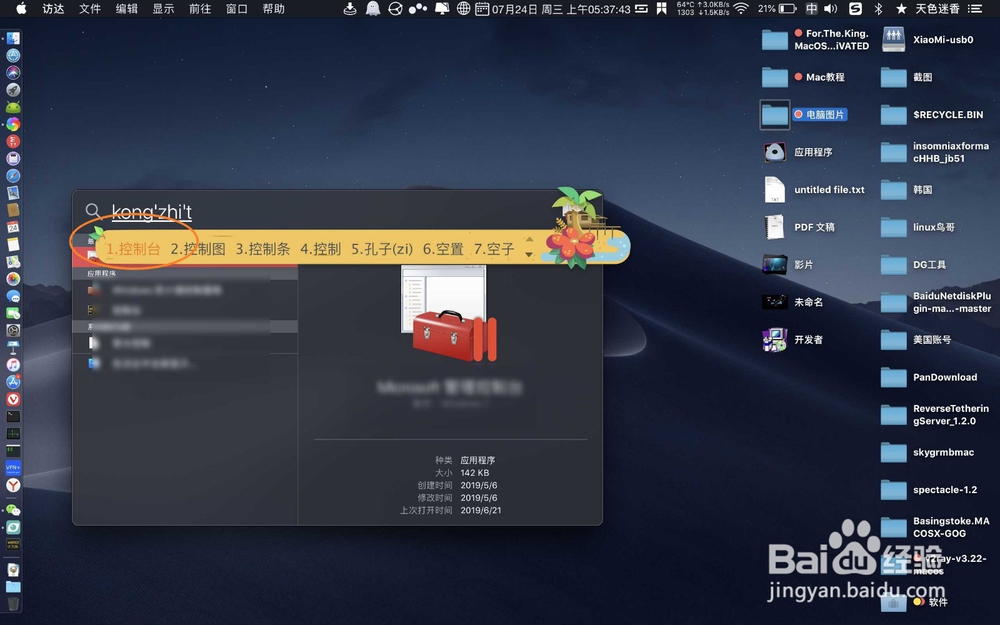1000x625 pixels.
Task: Open iTunes music icon in Dock
Action: pyautogui.click(x=13, y=365)
